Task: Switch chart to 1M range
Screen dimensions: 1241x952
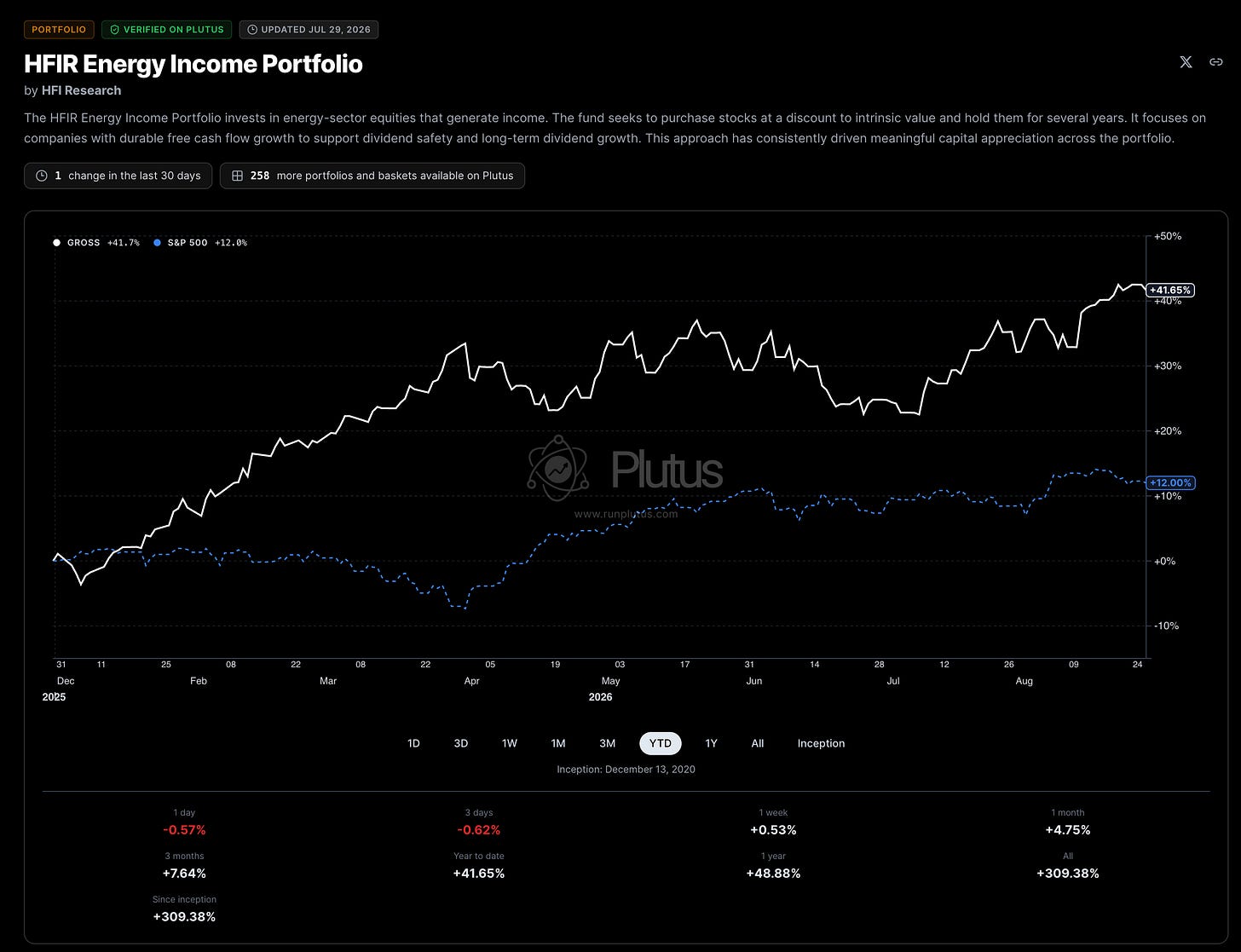Action: pos(558,743)
